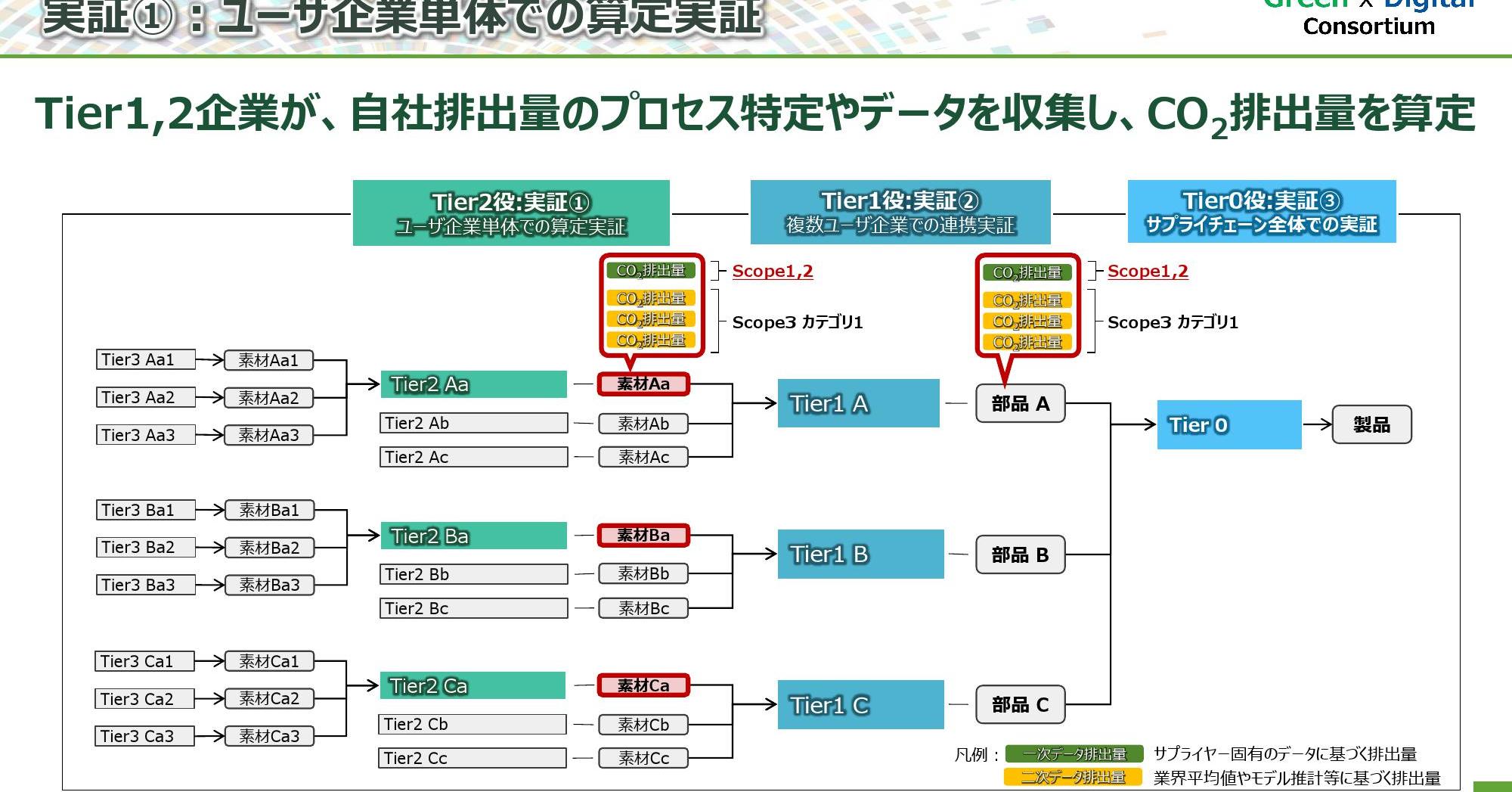
Task: Click the Tier2 Aa green box
Action: (x=473, y=384)
